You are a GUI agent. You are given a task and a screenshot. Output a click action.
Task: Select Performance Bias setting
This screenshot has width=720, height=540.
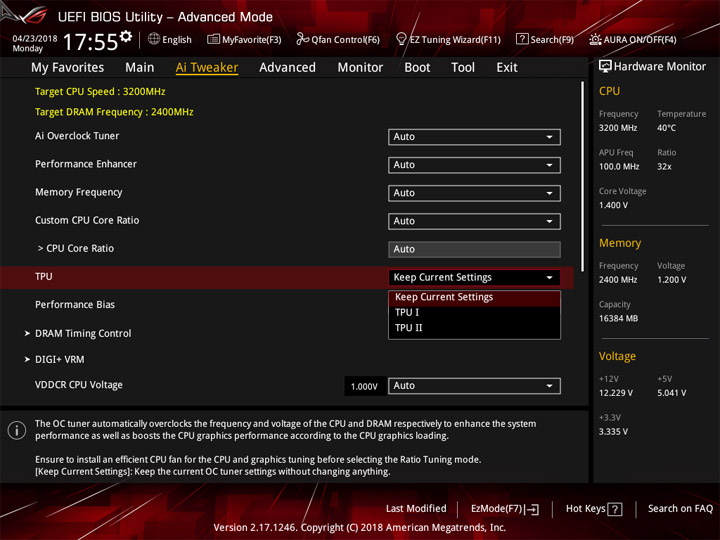[x=75, y=304]
